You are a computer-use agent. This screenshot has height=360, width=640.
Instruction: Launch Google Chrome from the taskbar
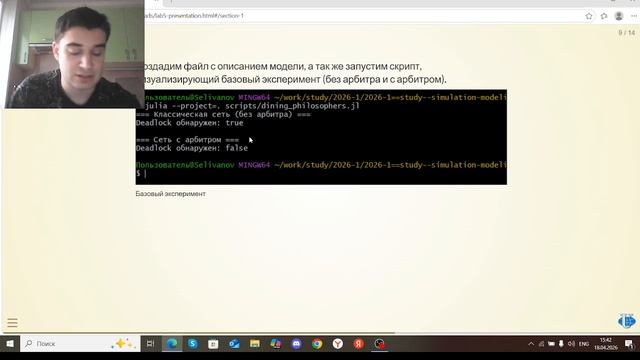[x=317, y=344]
